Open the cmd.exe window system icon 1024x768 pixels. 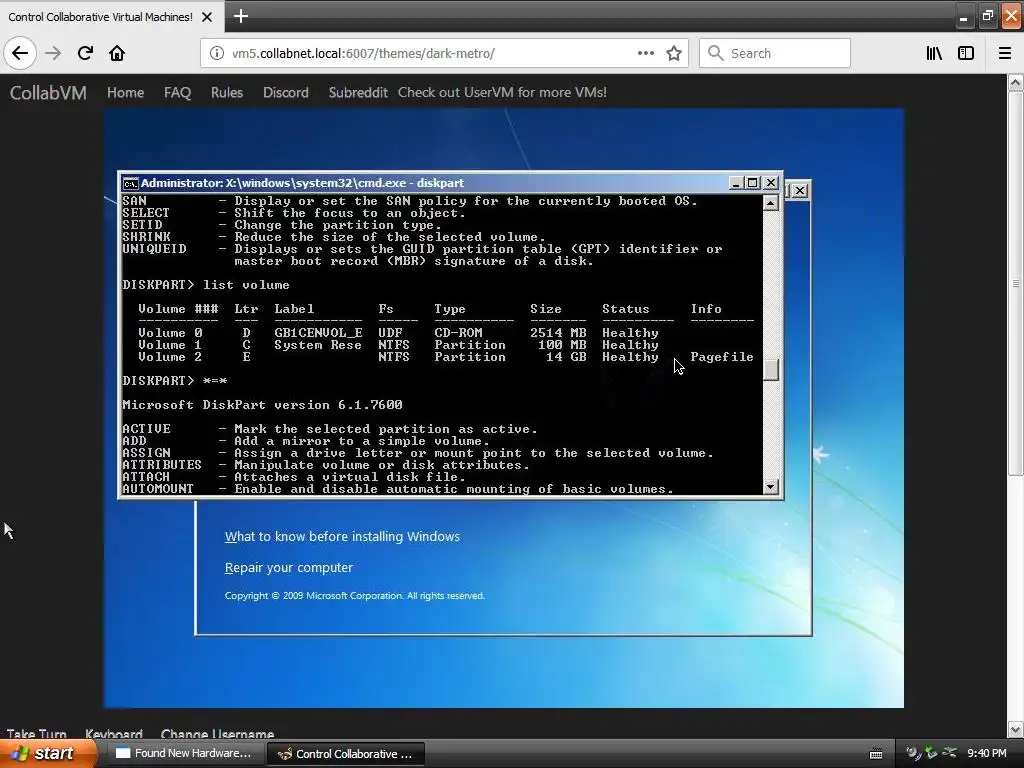pos(131,184)
